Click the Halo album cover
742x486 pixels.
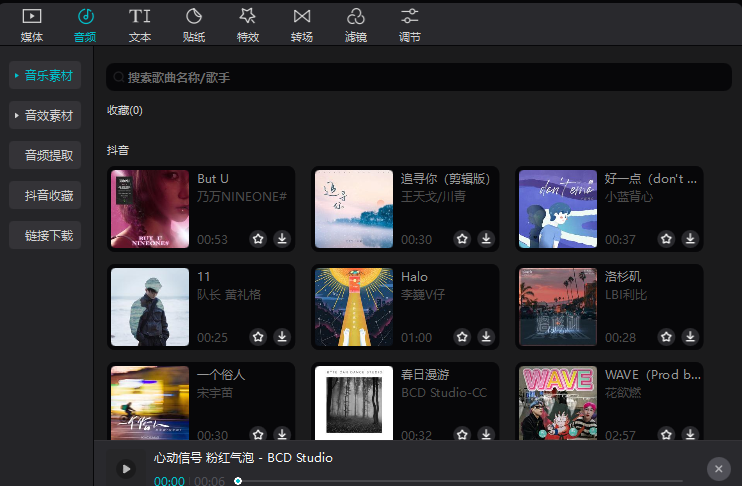[354, 307]
